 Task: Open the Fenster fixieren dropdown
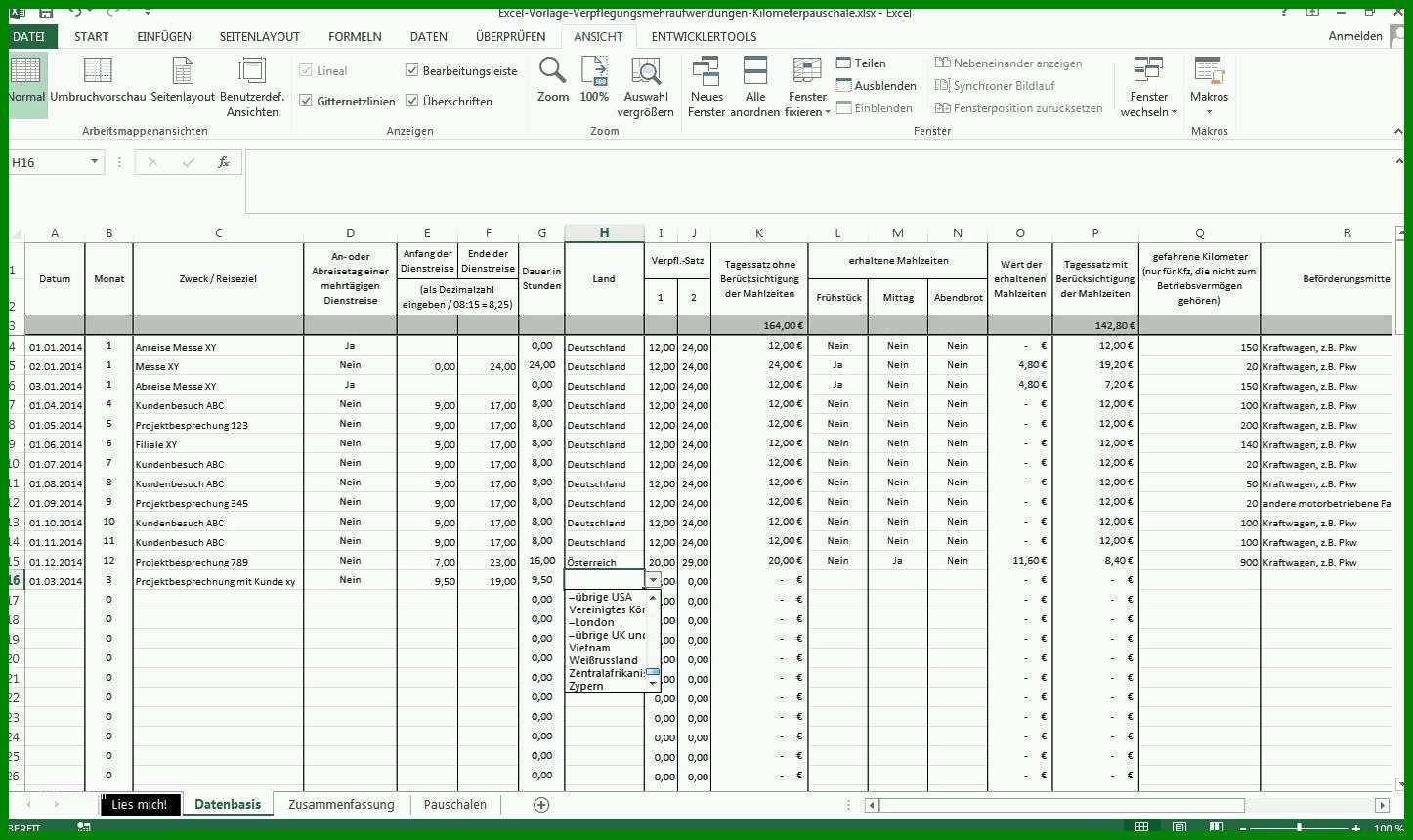pyautogui.click(x=807, y=88)
